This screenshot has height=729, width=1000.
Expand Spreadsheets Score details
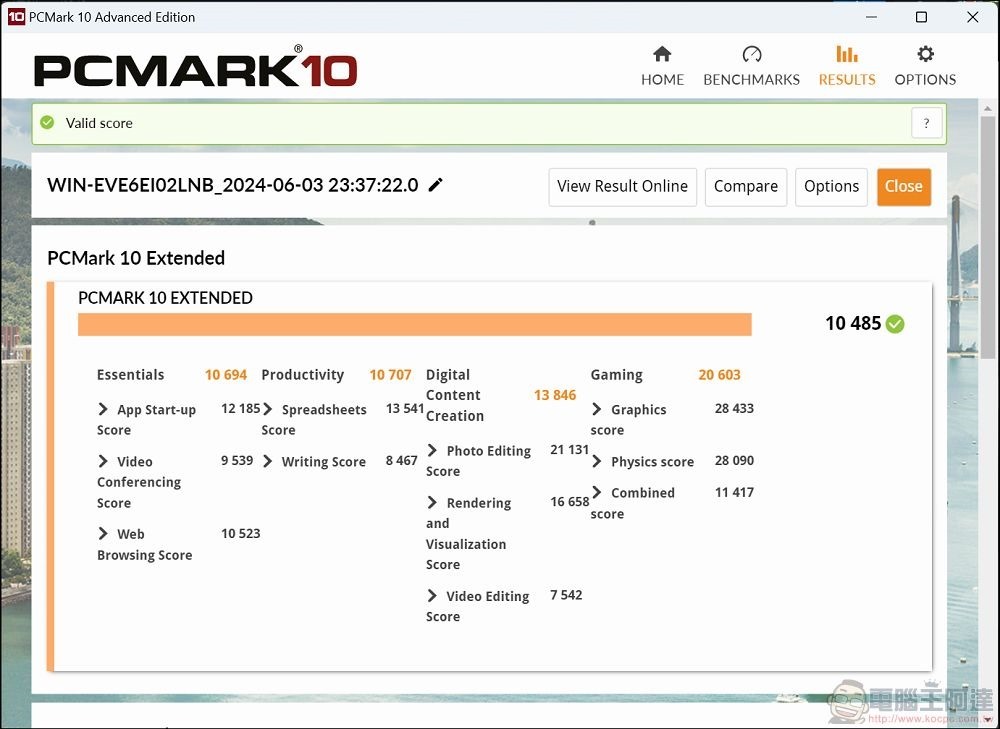click(x=268, y=409)
